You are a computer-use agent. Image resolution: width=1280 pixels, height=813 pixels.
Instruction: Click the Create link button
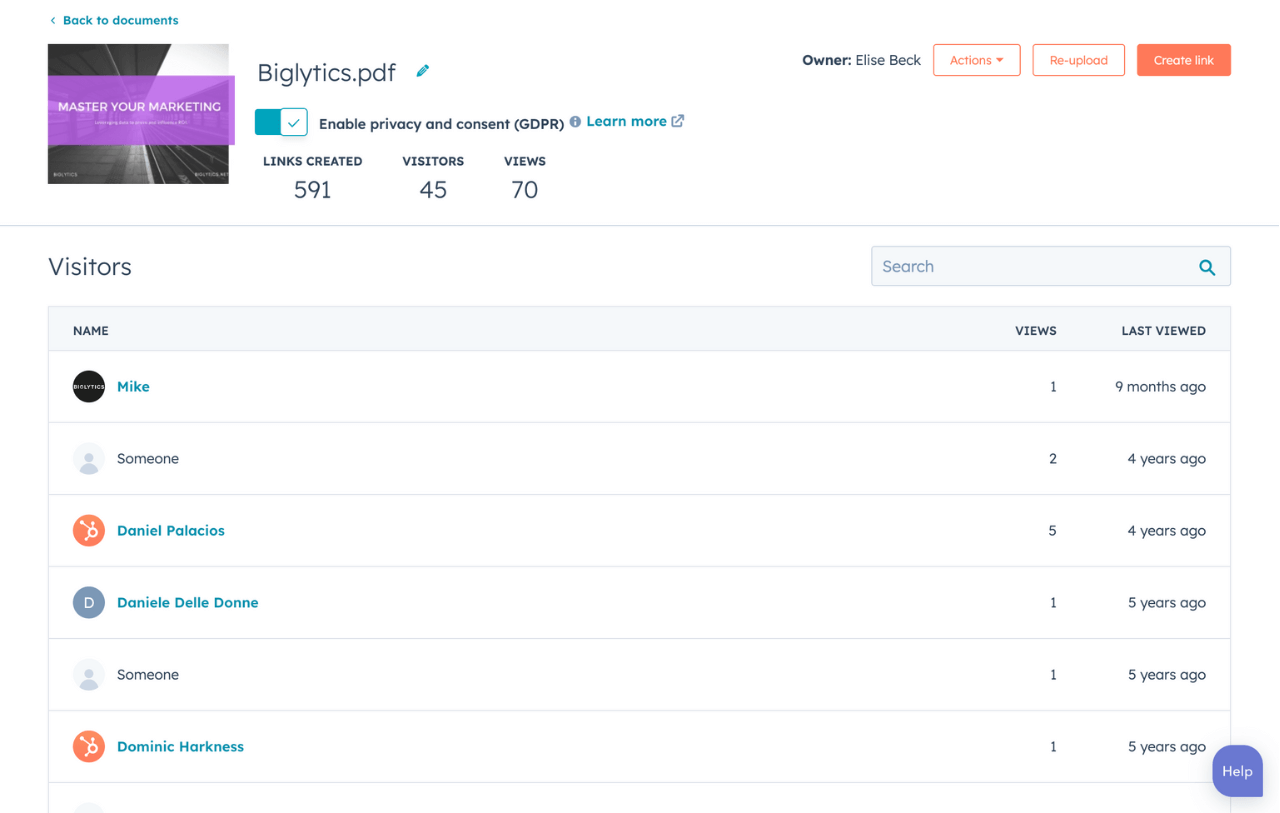[1183, 60]
